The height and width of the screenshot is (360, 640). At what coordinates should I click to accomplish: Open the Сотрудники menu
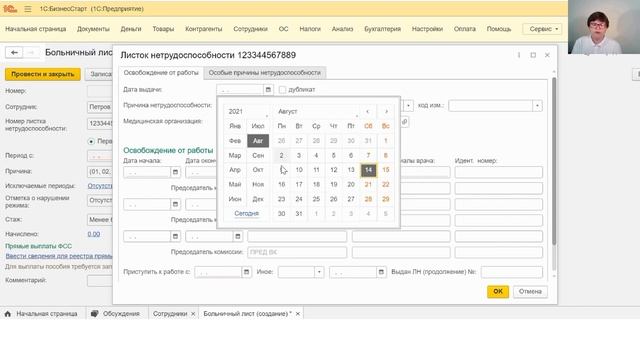pos(250,29)
